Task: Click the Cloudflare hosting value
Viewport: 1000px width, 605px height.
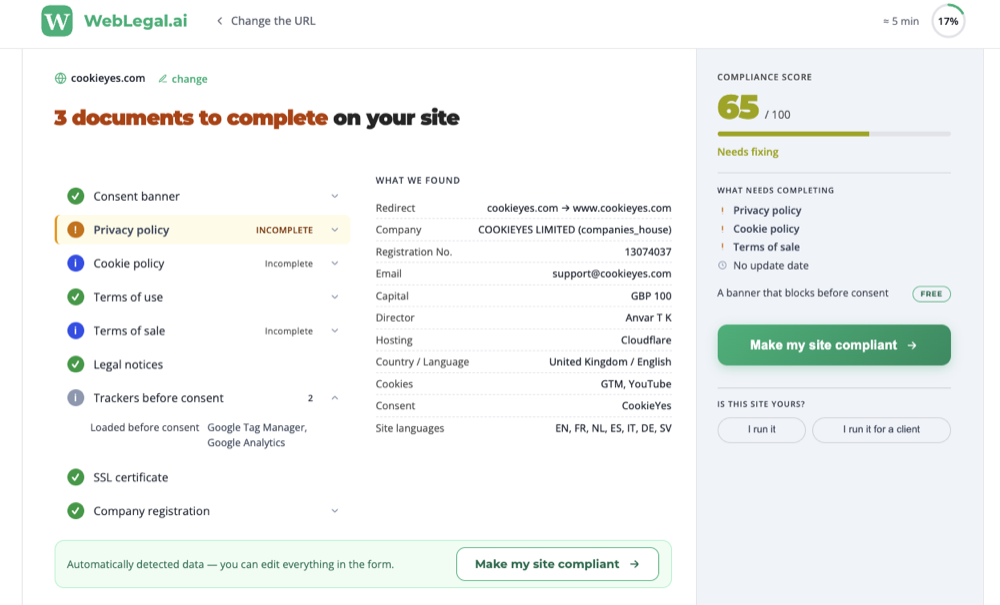Action: coord(646,340)
